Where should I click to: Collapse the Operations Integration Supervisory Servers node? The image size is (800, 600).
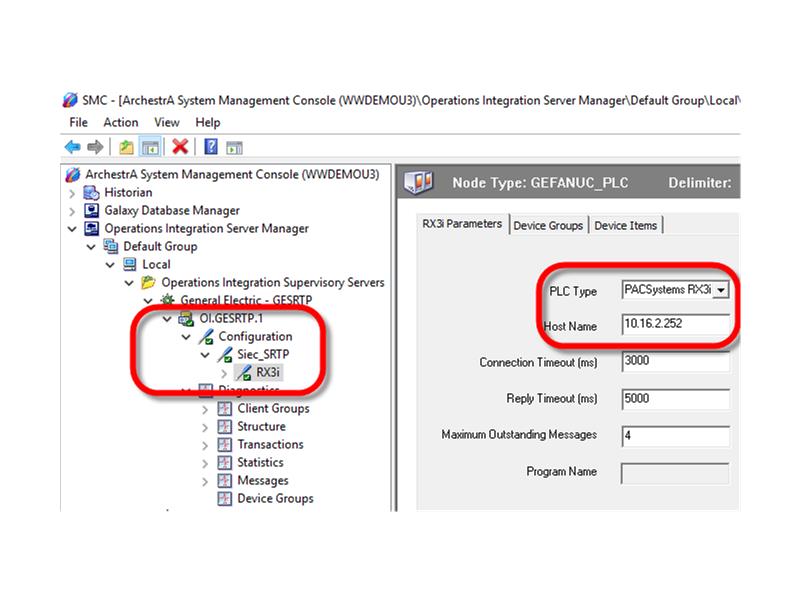pos(129,283)
